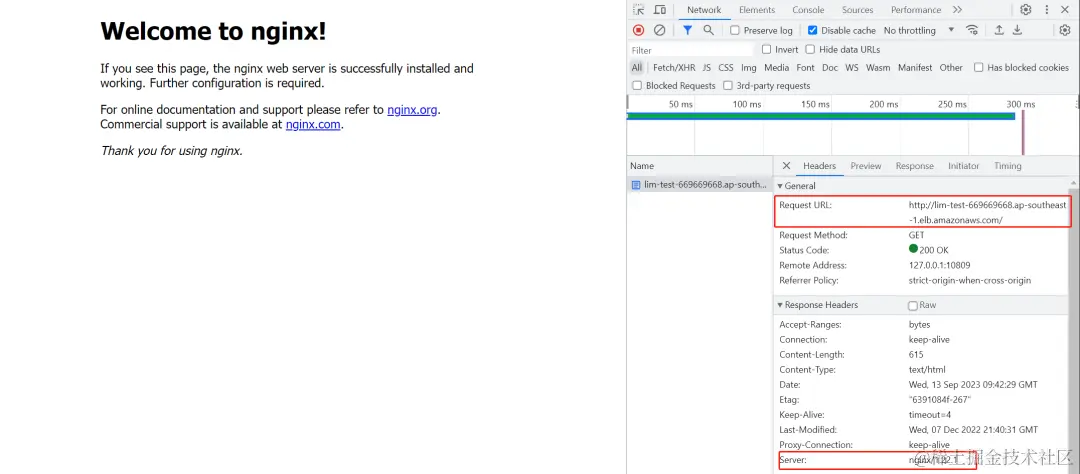Filter requests by Doc
This screenshot has width=1080, height=474.
[830, 68]
